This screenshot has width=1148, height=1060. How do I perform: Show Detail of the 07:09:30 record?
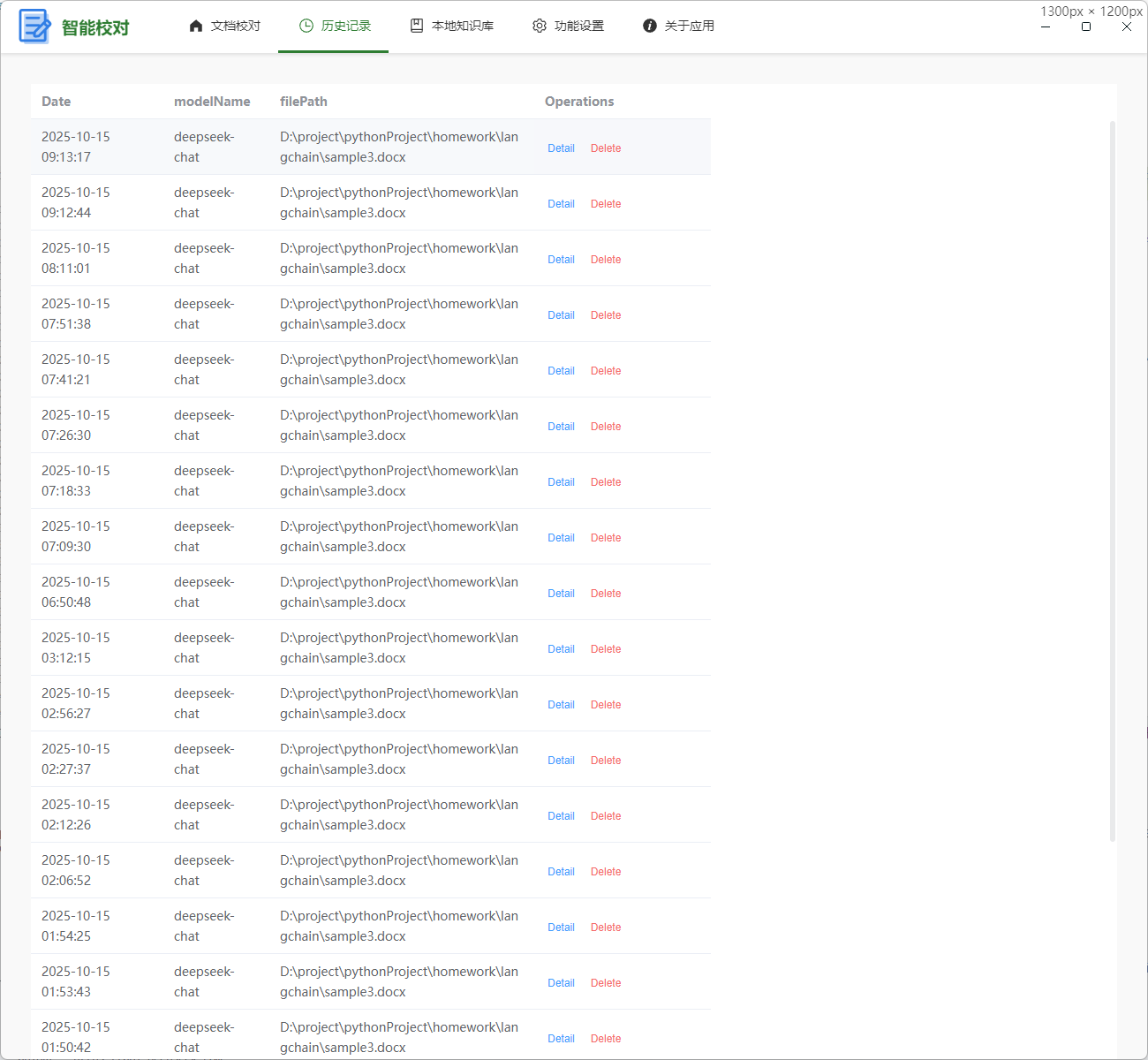(561, 538)
